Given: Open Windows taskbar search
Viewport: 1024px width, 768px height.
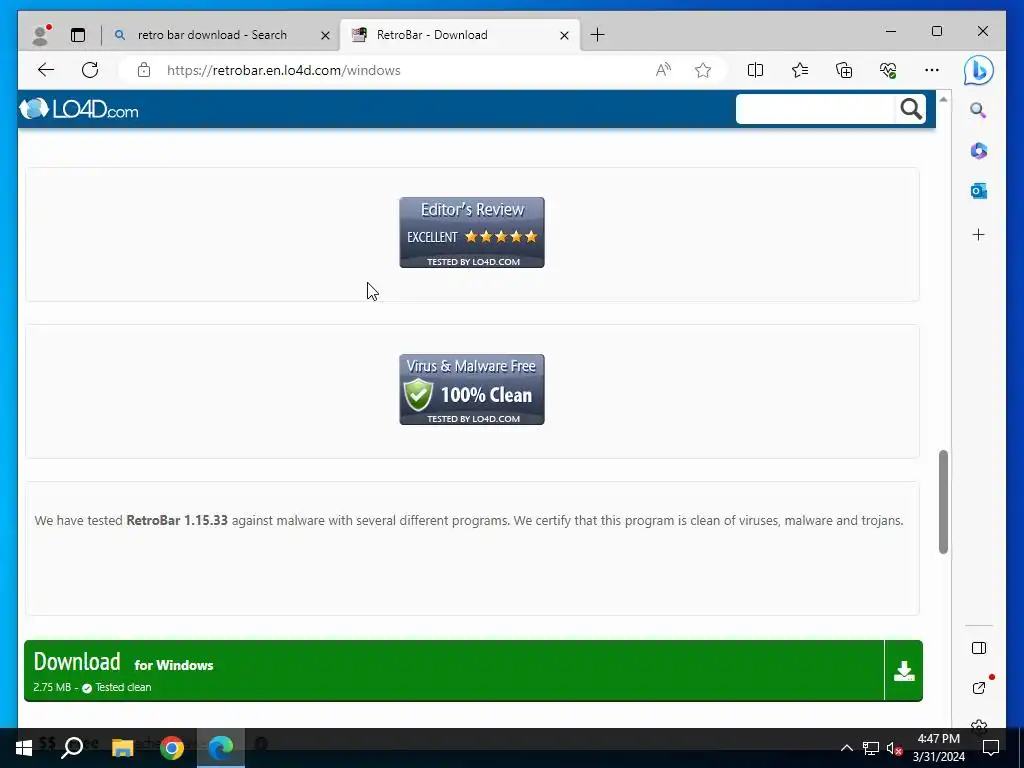Looking at the screenshot, I should [x=72, y=748].
